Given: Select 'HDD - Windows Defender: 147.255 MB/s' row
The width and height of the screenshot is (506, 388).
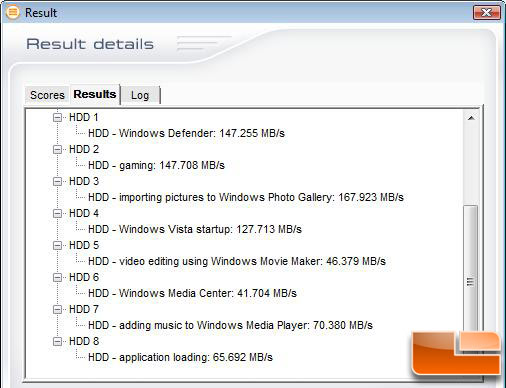Looking at the screenshot, I should click(186, 133).
